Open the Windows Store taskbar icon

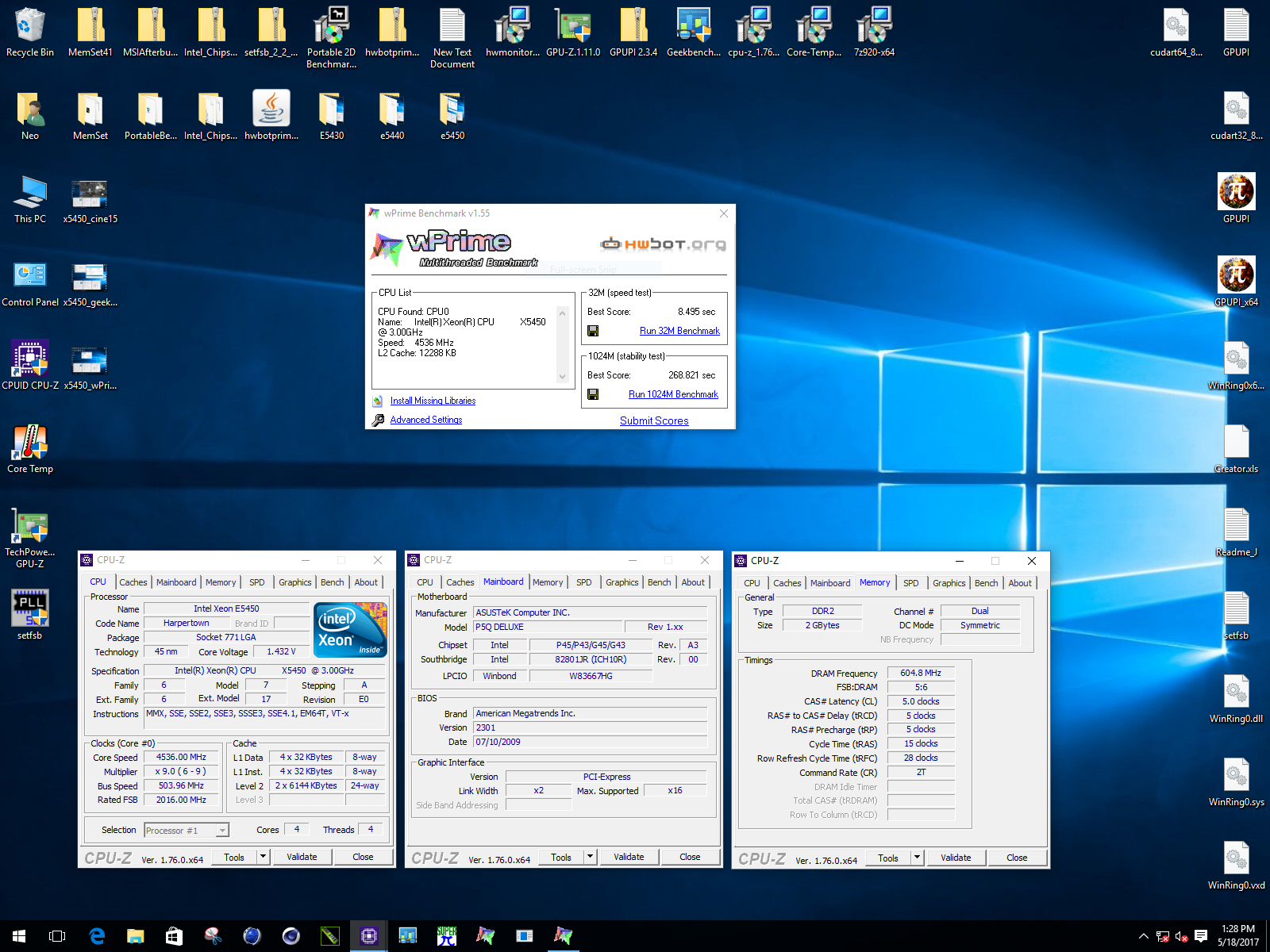[x=174, y=936]
